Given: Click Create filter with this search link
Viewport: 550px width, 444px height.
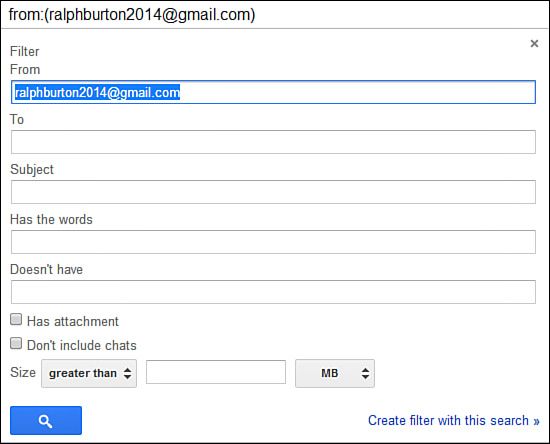Looking at the screenshot, I should click(x=454, y=421).
